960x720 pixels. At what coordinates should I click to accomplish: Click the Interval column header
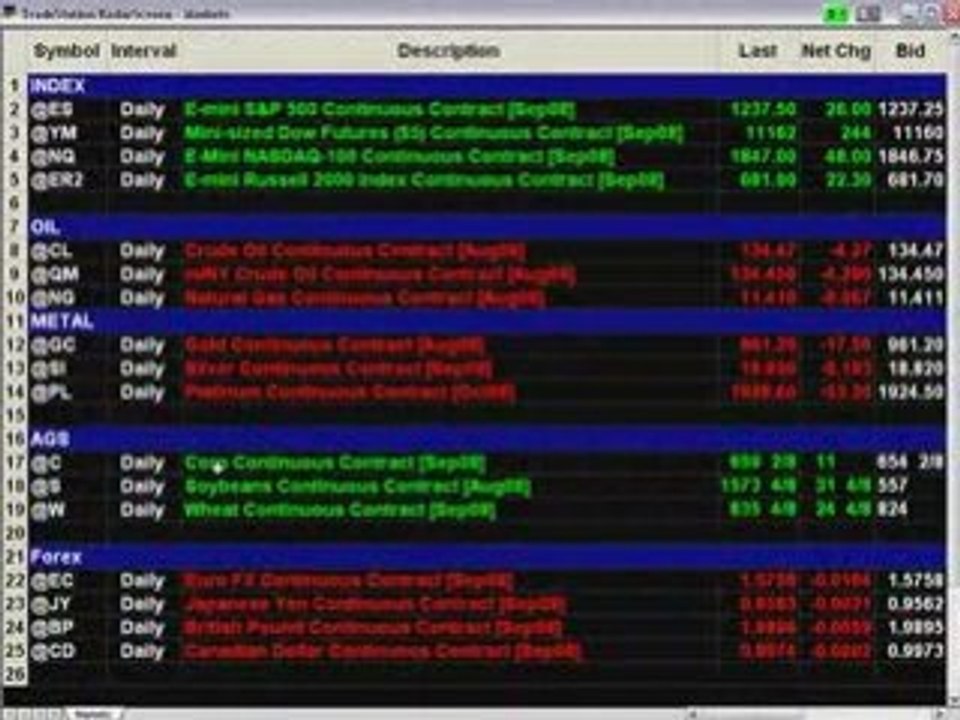143,51
